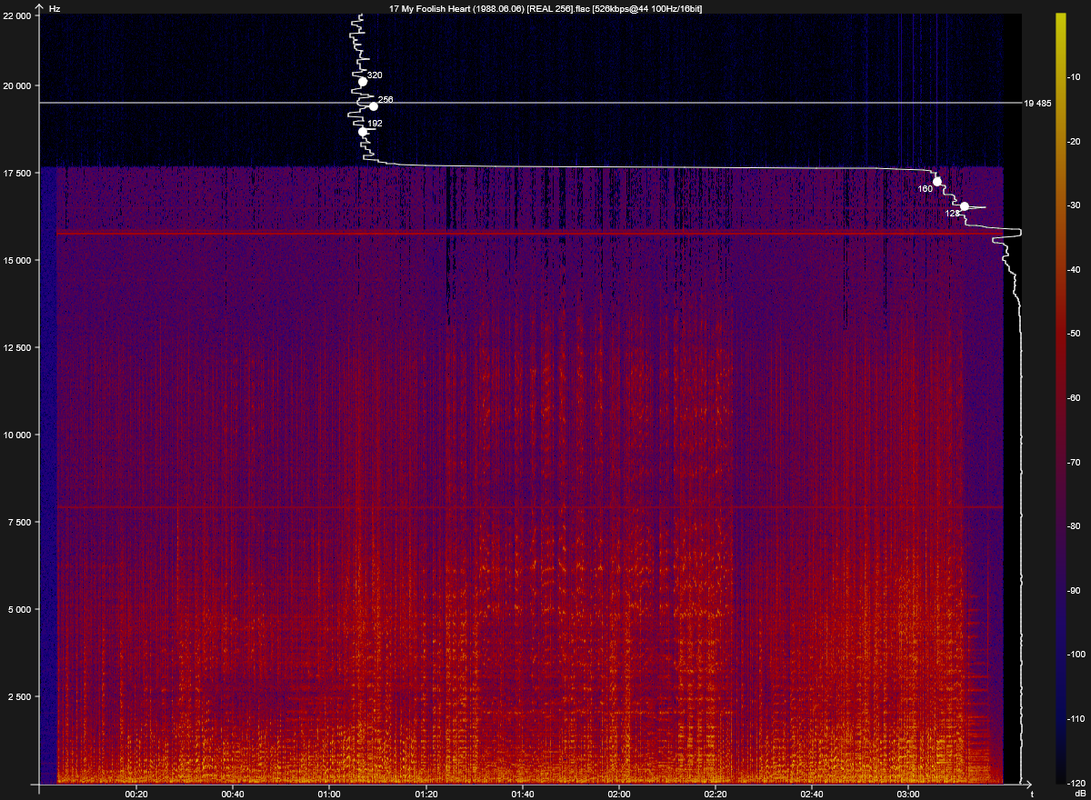
Task: Click the '2 500' frequency axis label
Action: coord(19,697)
